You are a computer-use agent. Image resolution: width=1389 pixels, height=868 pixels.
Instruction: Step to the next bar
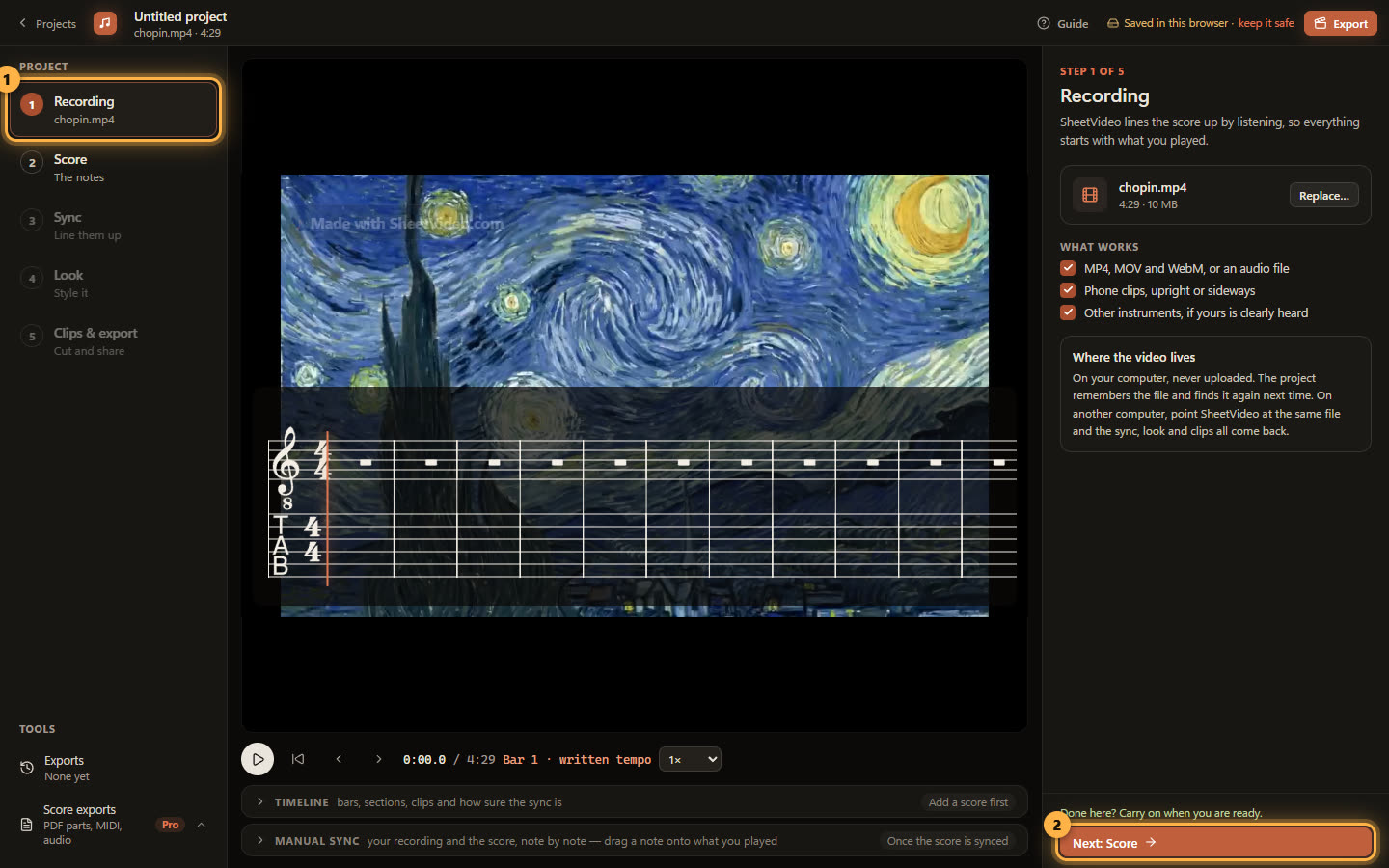[378, 759]
